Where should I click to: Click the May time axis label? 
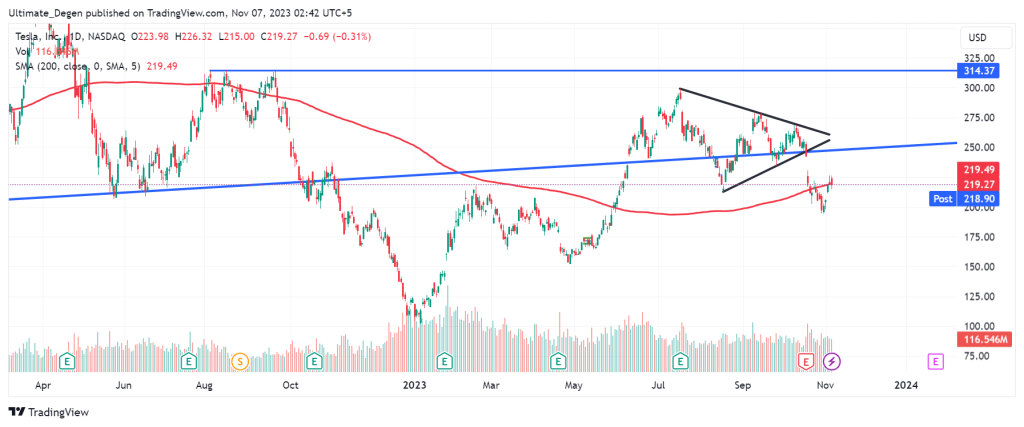coord(573,385)
